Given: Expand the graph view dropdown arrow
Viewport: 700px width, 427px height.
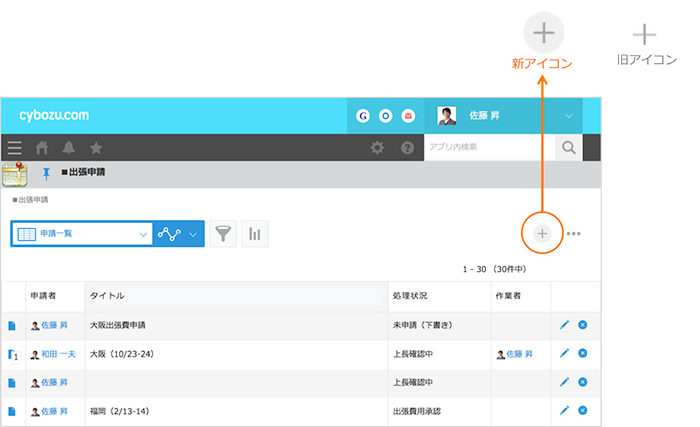Looking at the screenshot, I should click(x=193, y=234).
